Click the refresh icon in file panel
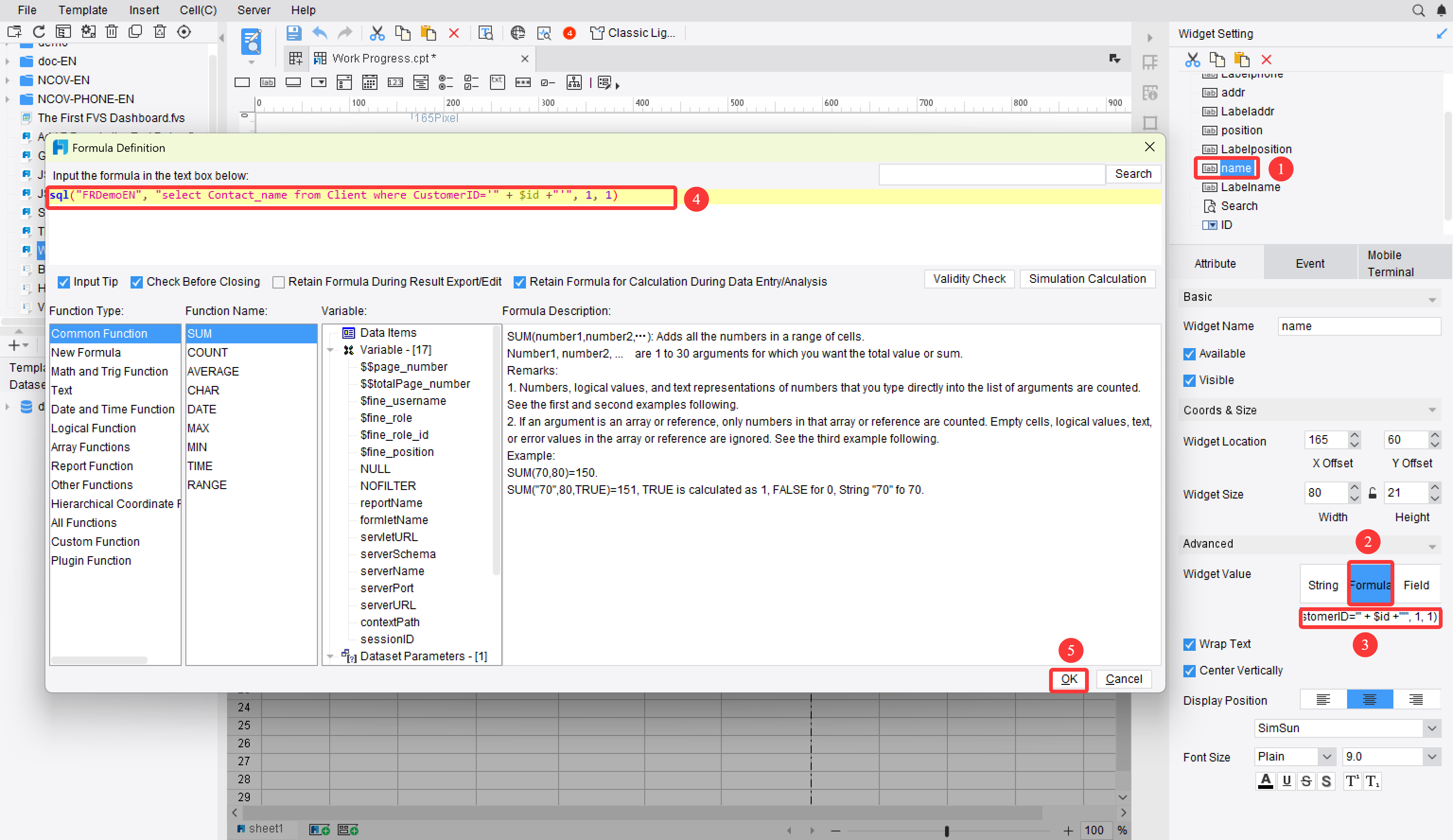Image resolution: width=1453 pixels, height=840 pixels. (x=39, y=32)
